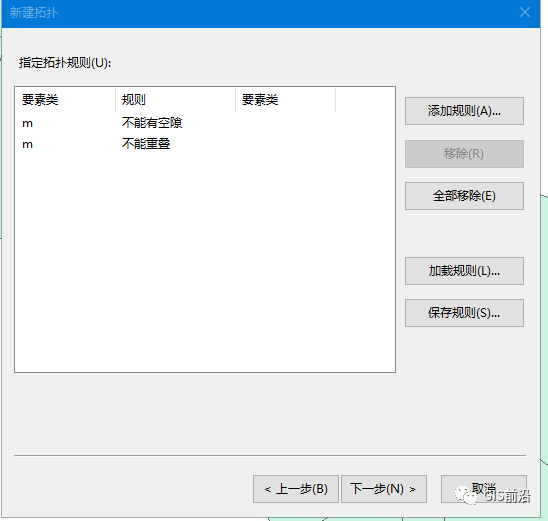This screenshot has height=521, width=548.
Task: Proceed with 下一步(N) button
Action: [384, 489]
